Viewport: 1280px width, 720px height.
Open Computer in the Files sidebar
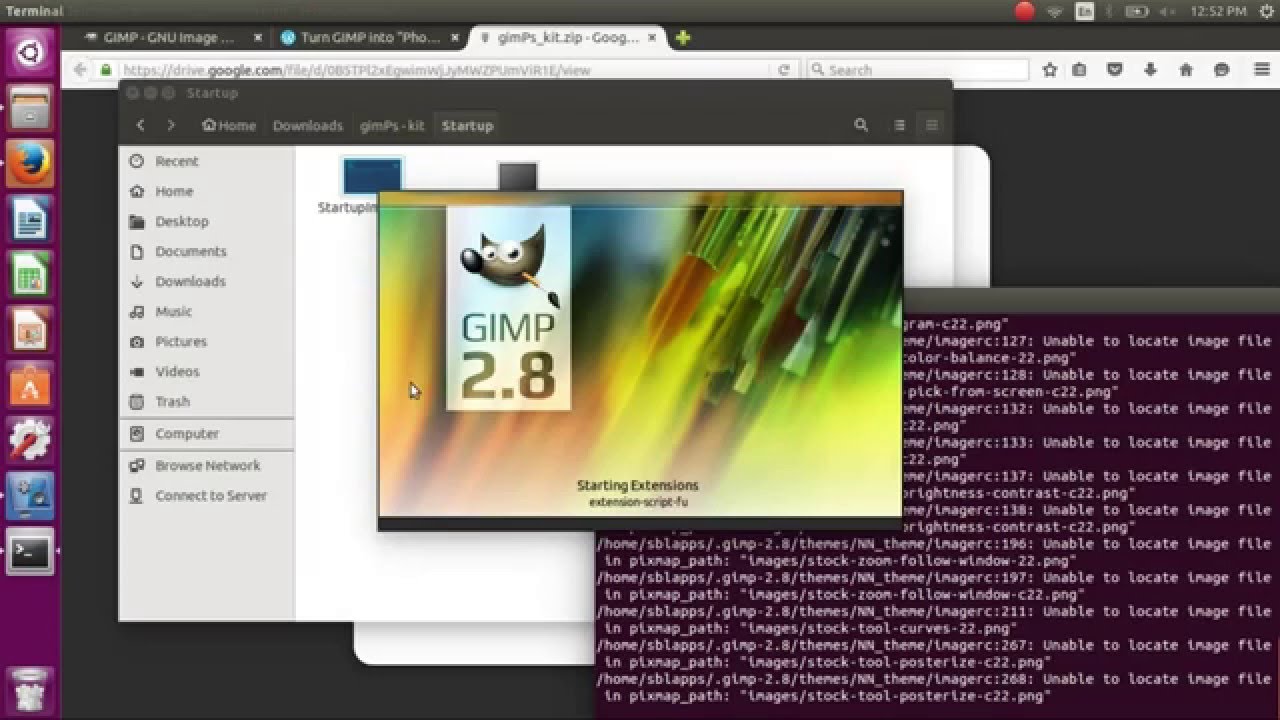click(x=206, y=434)
